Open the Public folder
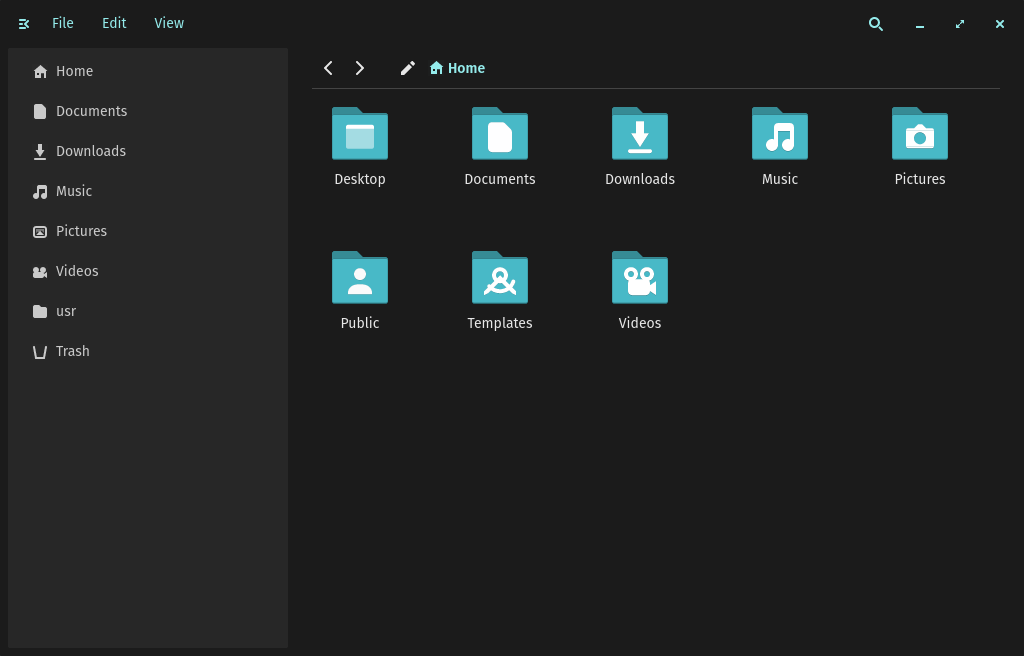1024x656 pixels. tap(360, 290)
